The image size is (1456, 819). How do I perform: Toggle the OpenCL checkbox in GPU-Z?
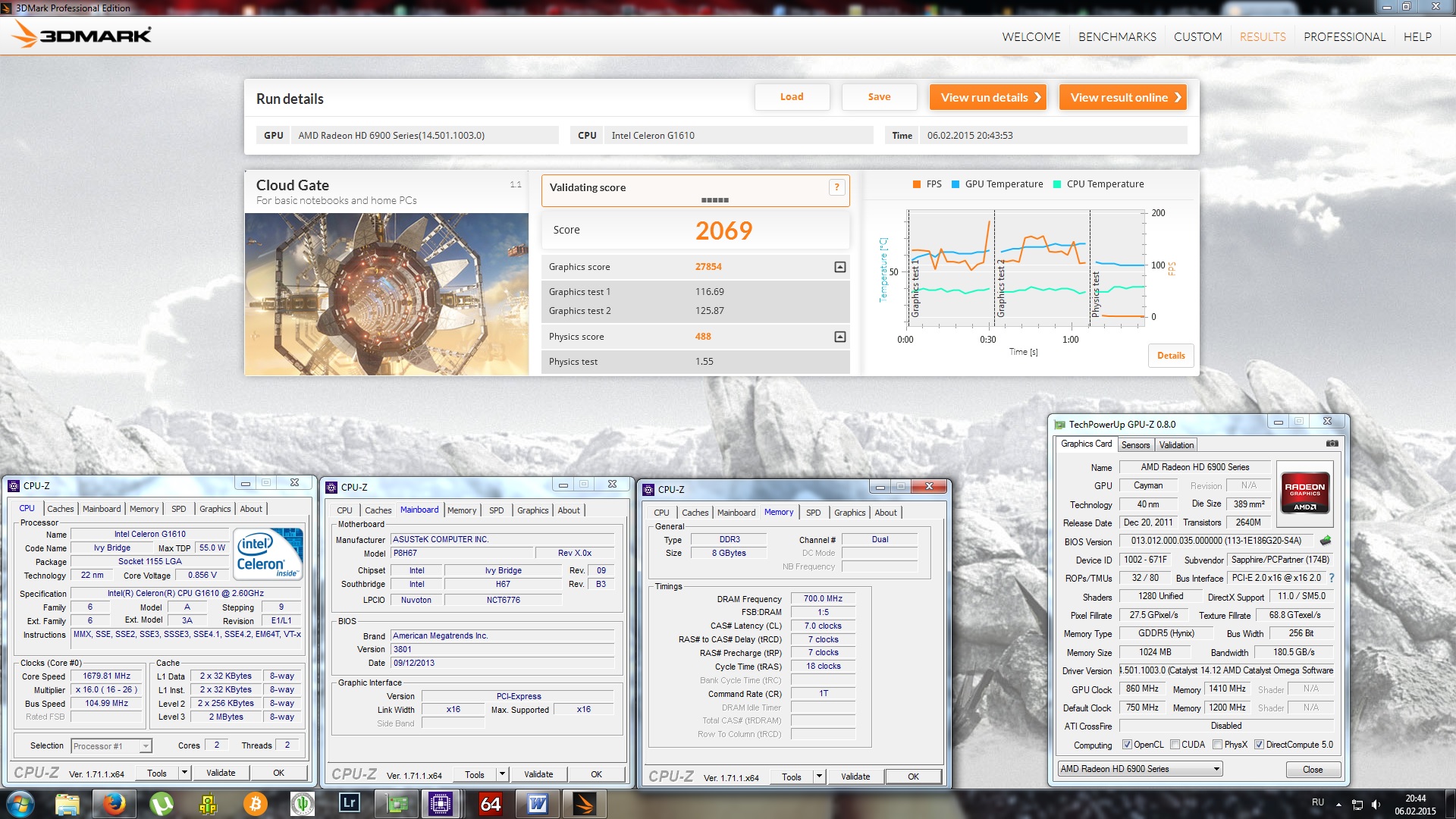pyautogui.click(x=1127, y=745)
